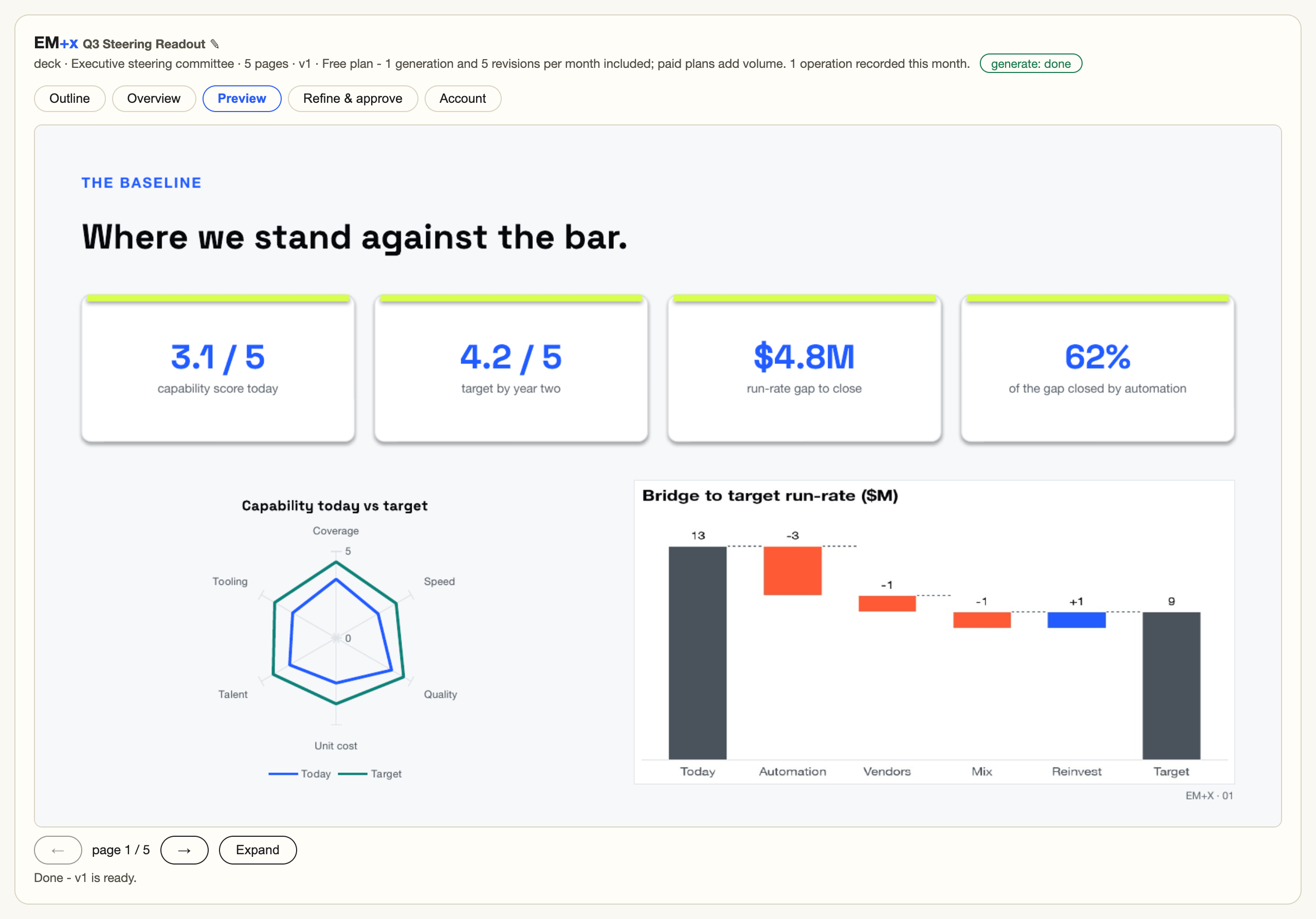
Task: Click the red Vendors -1 bar
Action: point(887,603)
